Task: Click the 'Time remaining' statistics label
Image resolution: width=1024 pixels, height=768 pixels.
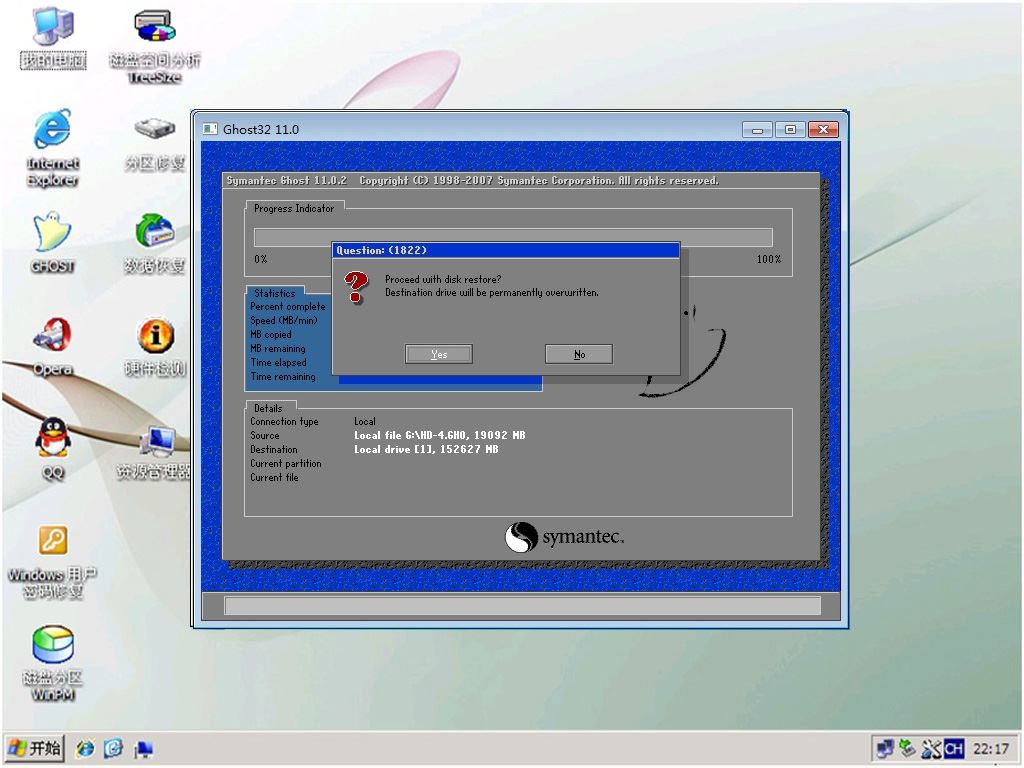Action: [x=283, y=376]
